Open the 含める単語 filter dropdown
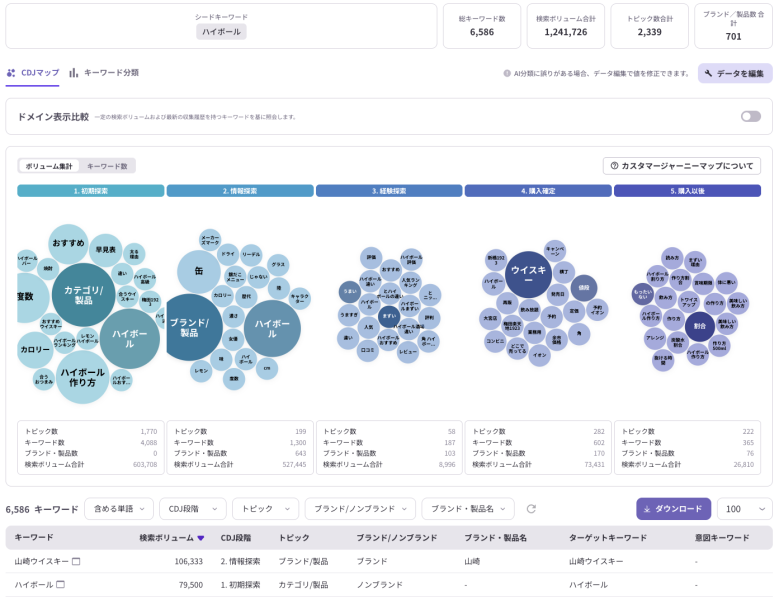Screen dimensions: 779x600 pos(119,509)
